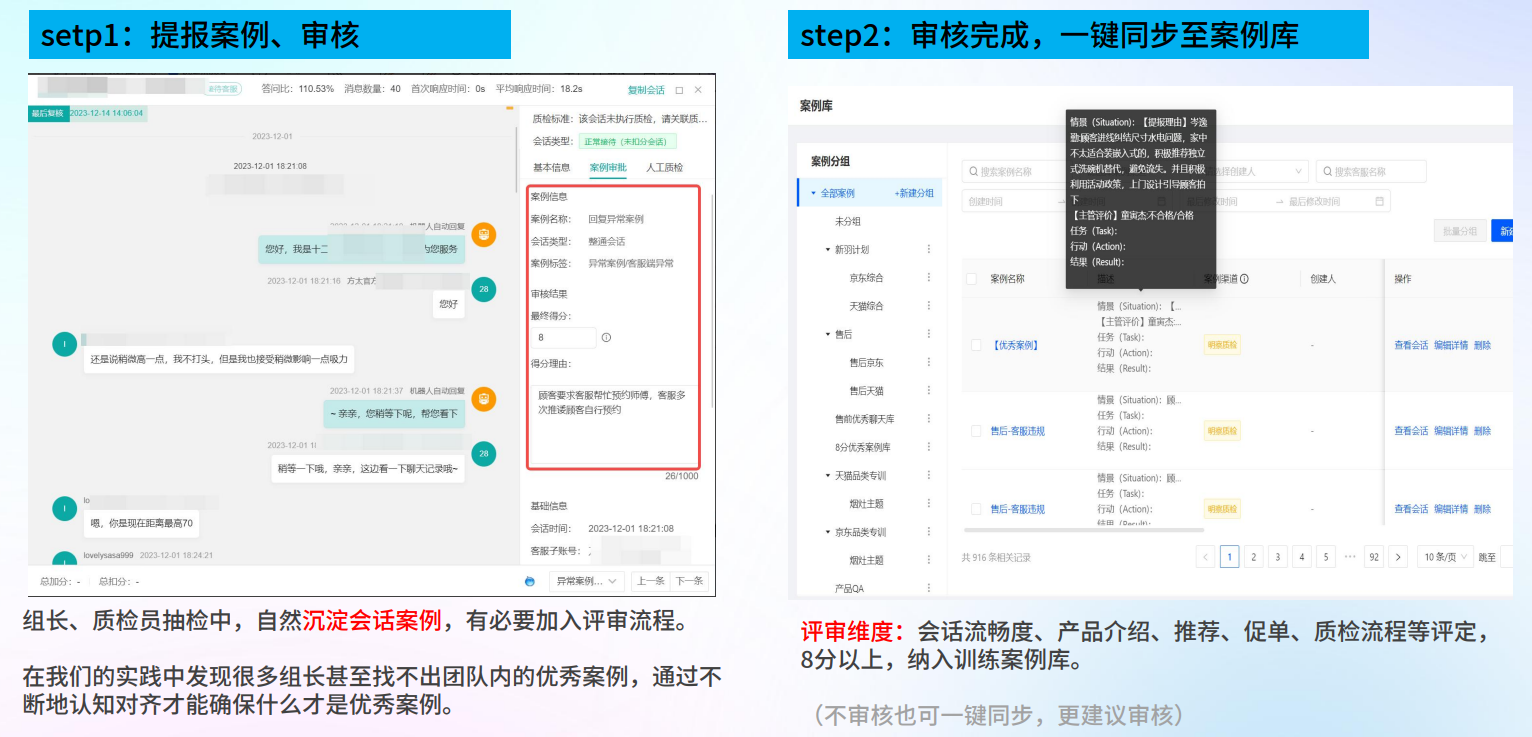Click search icon in 搜索案例名称 box
The width and height of the screenshot is (1532, 737).
pyautogui.click(x=973, y=172)
